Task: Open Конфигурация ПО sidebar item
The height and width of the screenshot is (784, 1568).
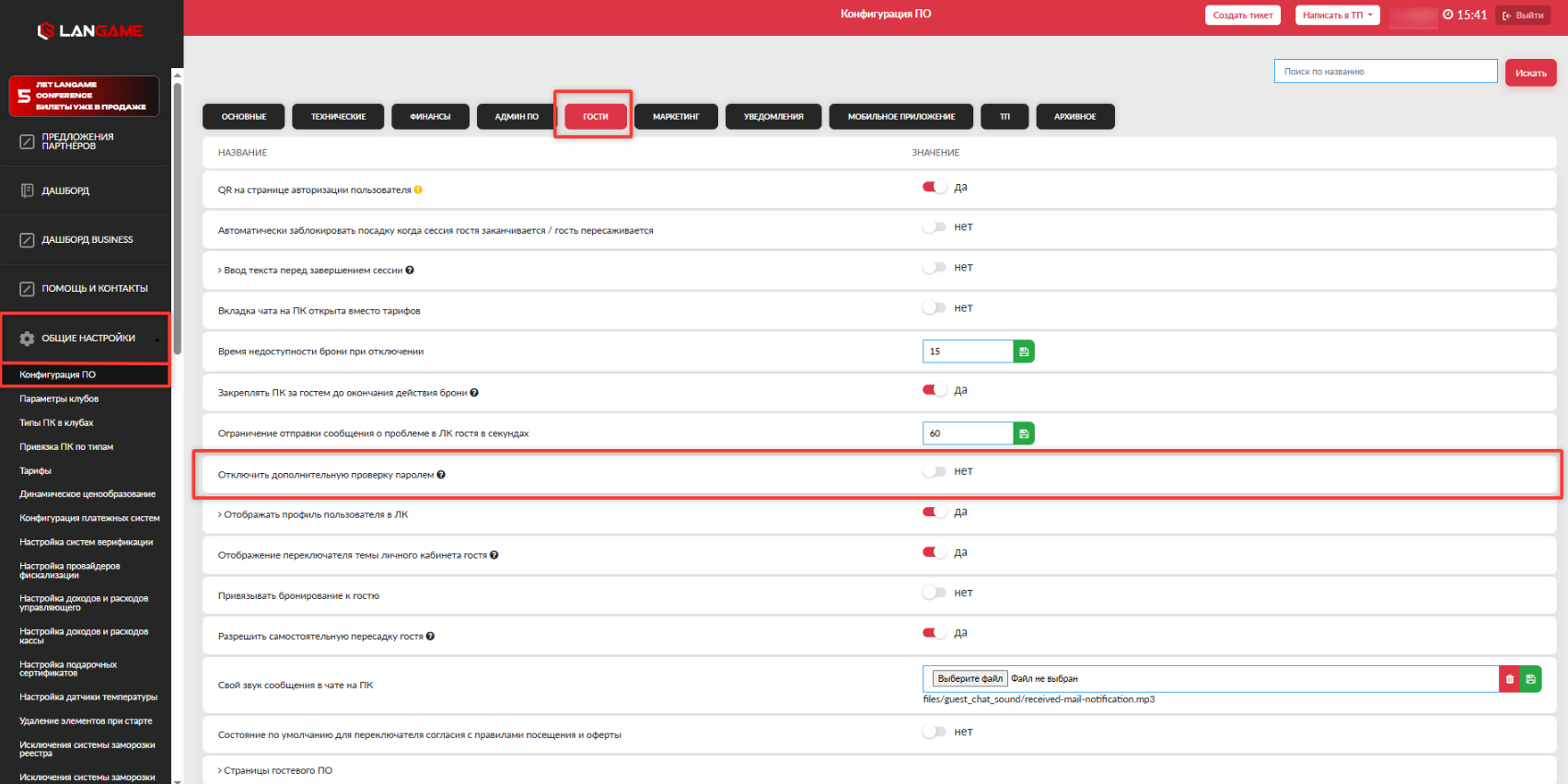Action: point(58,375)
